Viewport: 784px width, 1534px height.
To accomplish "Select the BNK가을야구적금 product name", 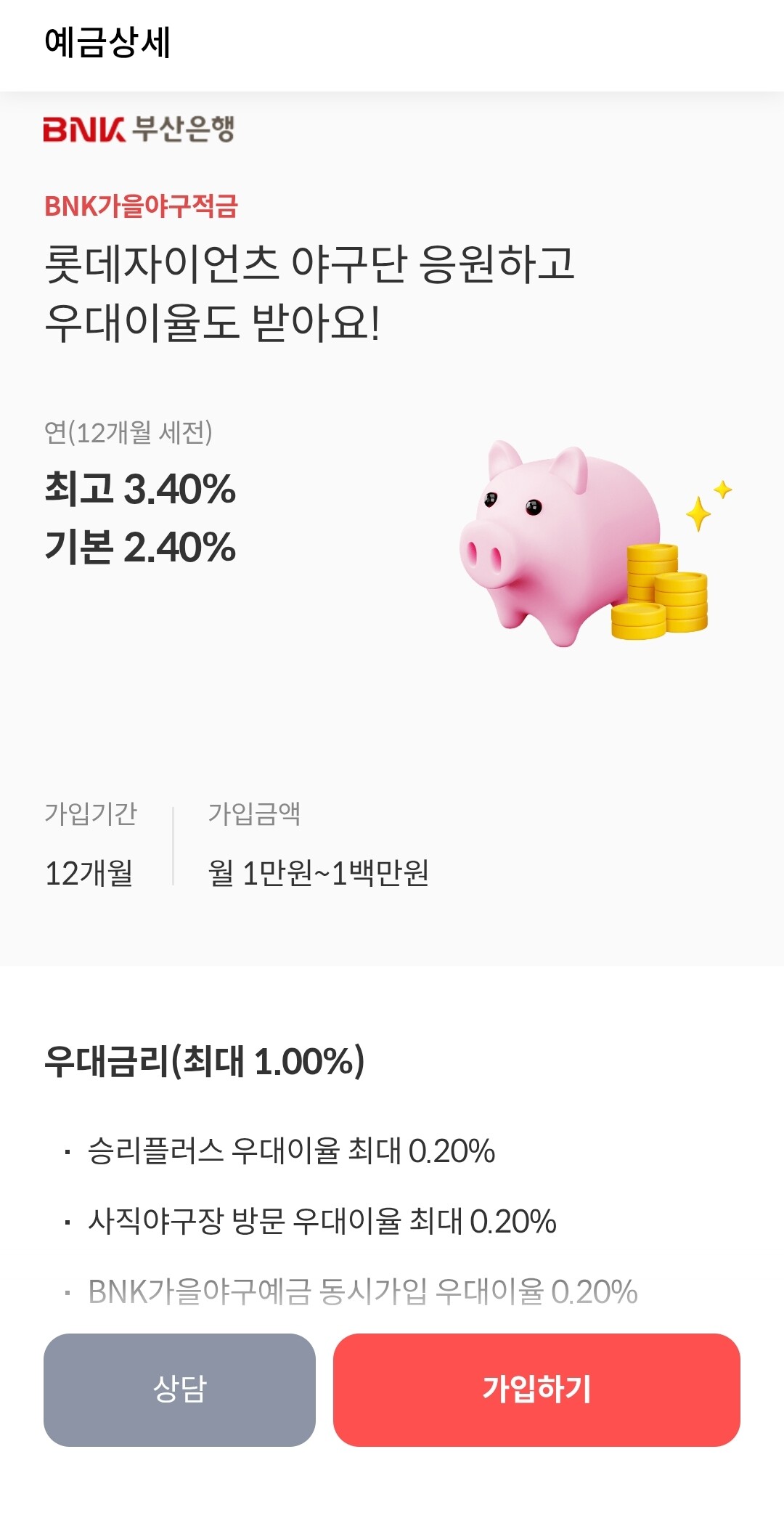I will [141, 206].
